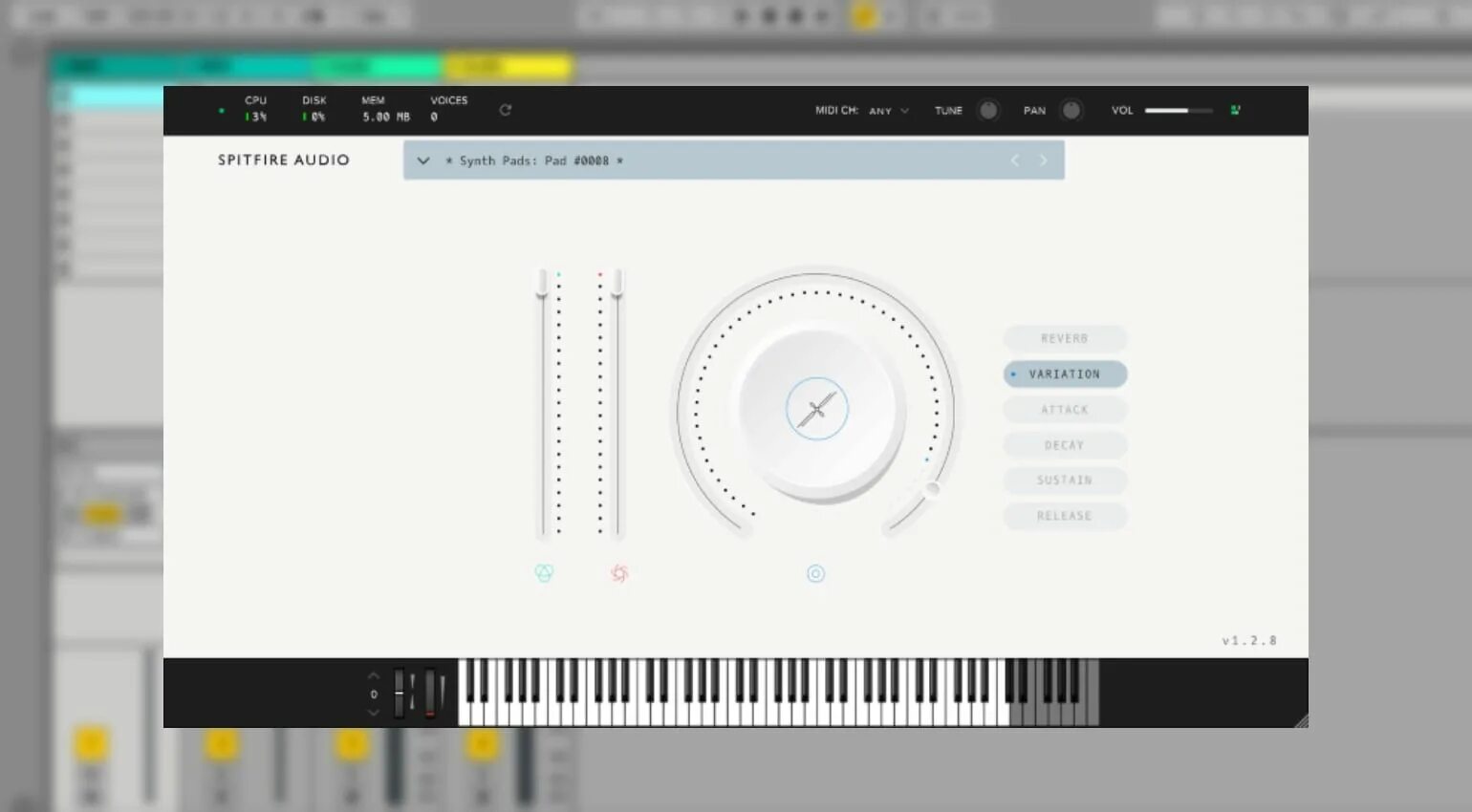The image size is (1472, 812).
Task: Toggle the VARIATION parameter
Action: pos(1064,374)
